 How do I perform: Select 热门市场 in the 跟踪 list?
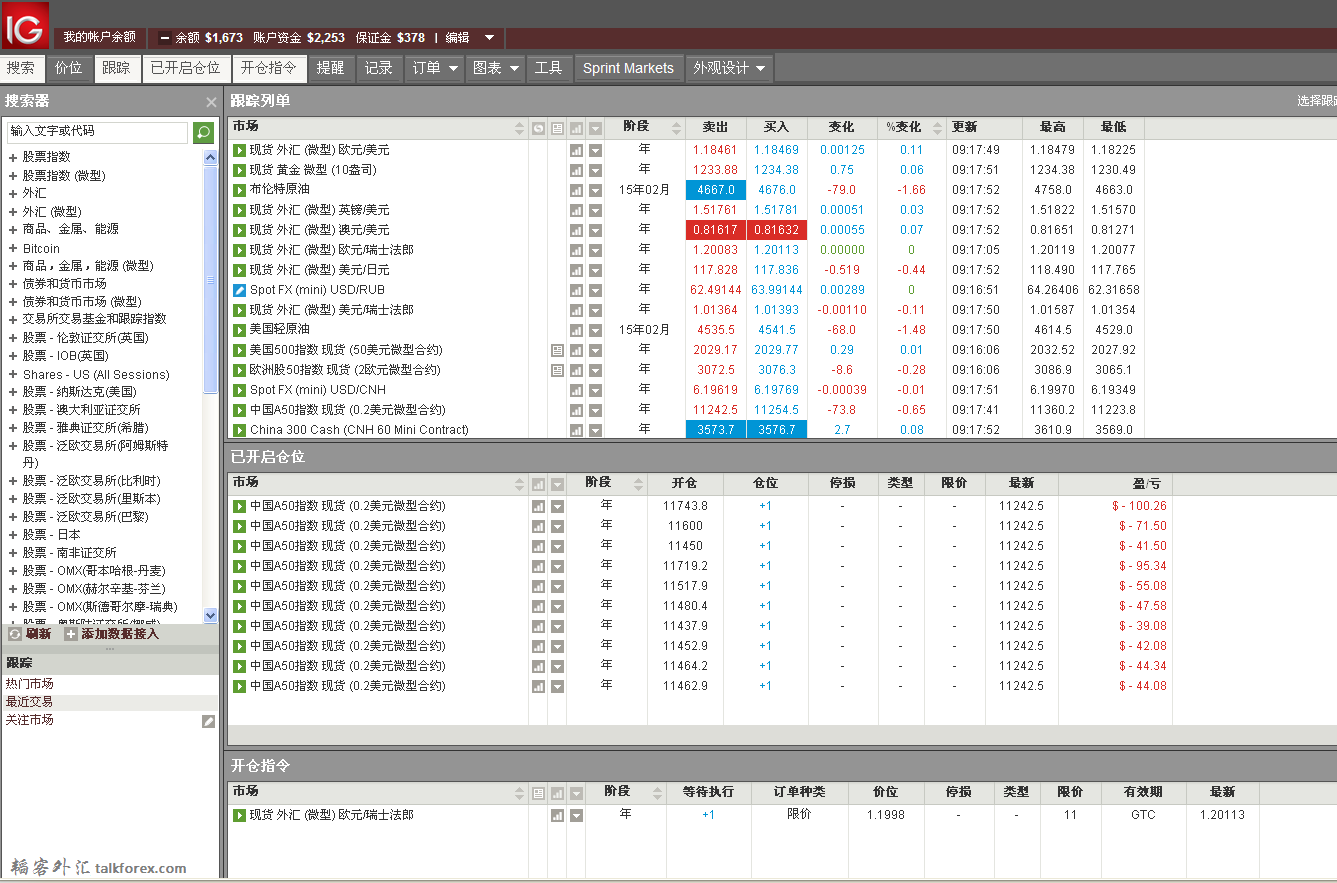coord(29,684)
